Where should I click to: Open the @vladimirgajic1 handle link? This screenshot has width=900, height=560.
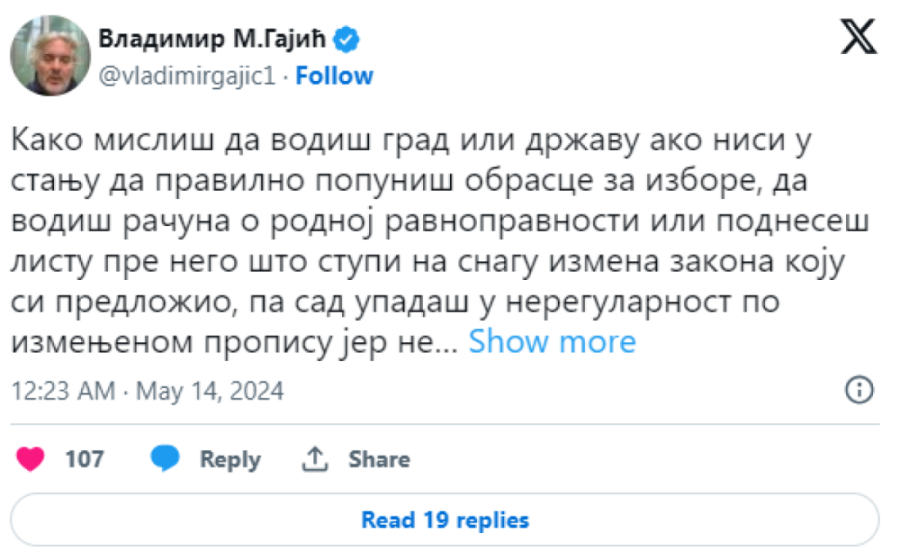(186, 76)
